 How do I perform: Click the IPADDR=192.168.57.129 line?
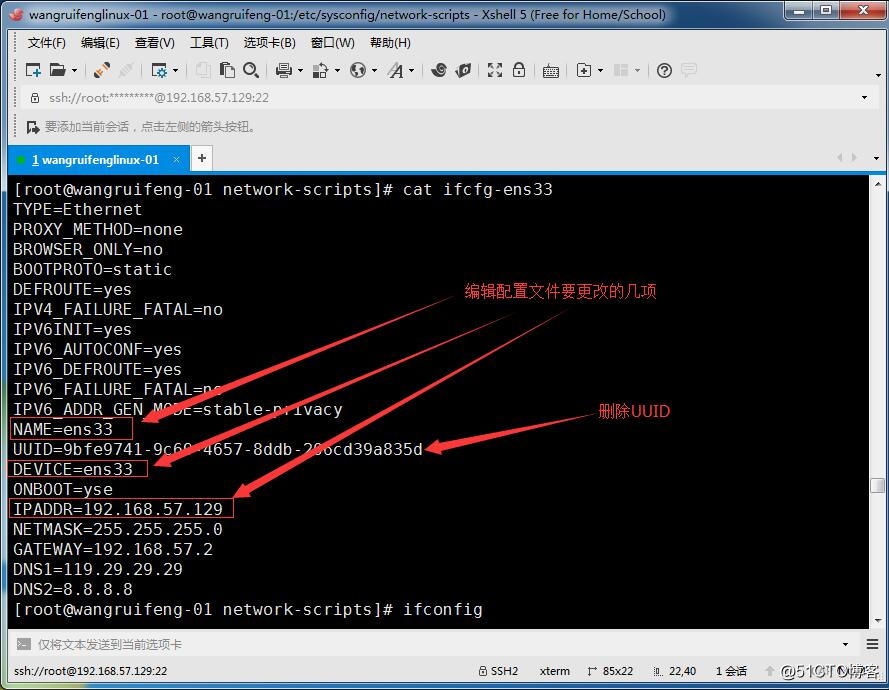118,509
